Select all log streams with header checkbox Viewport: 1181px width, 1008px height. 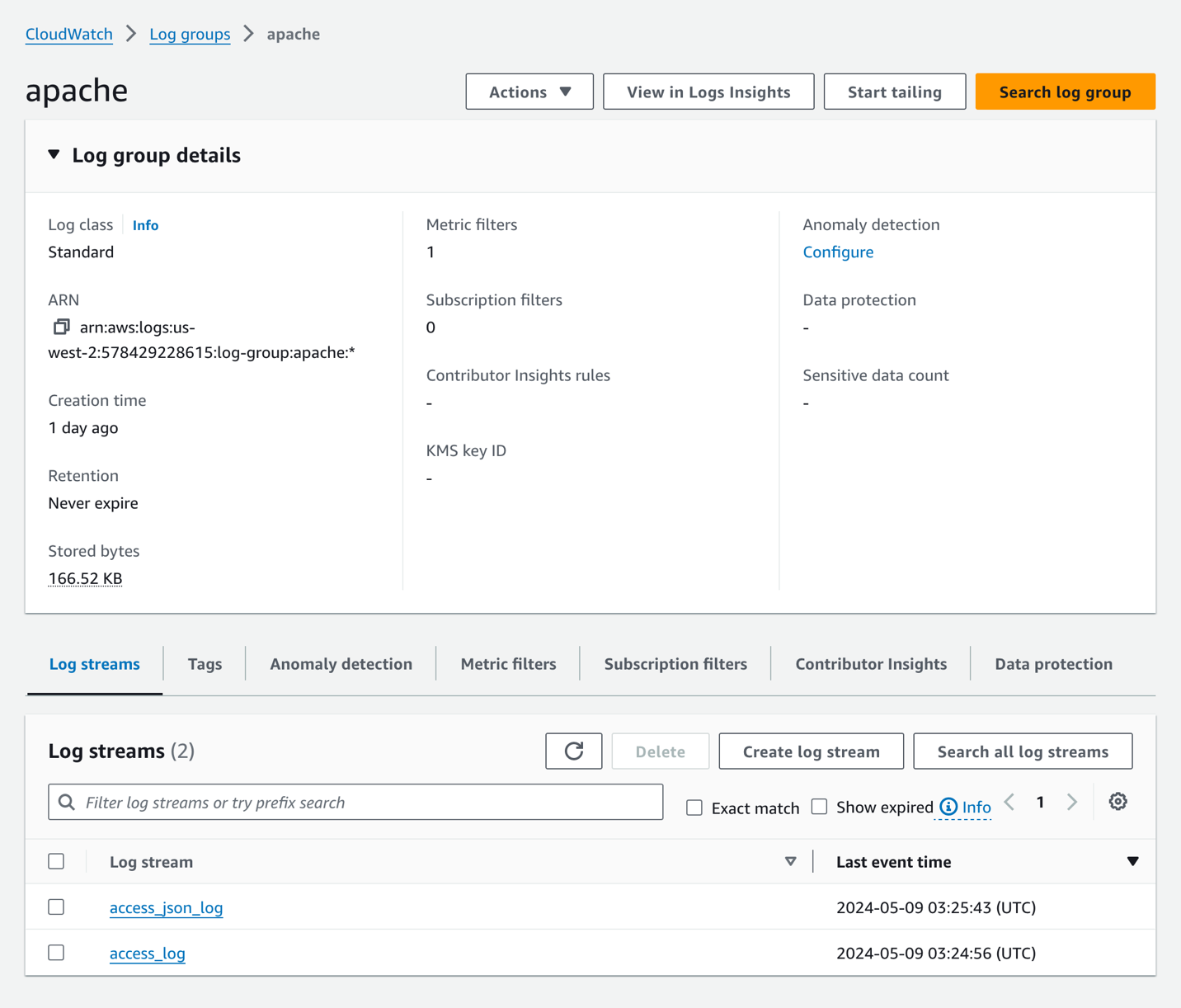click(56, 861)
